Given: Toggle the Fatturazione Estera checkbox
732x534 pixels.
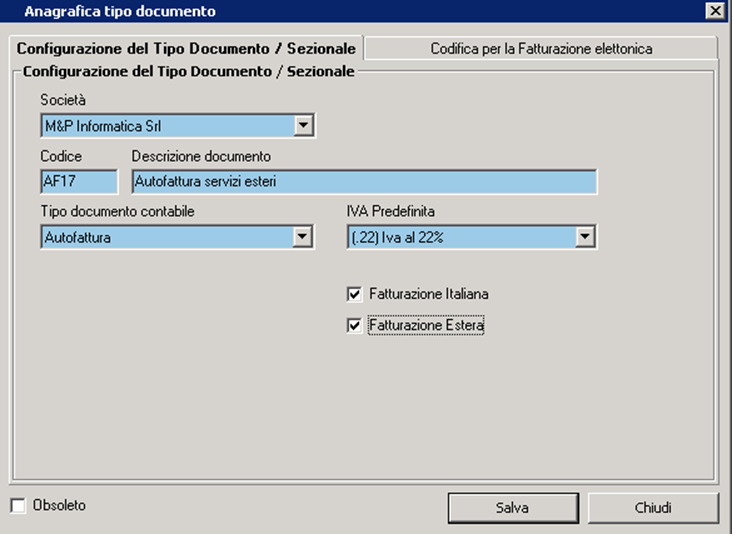Looking at the screenshot, I should [354, 325].
